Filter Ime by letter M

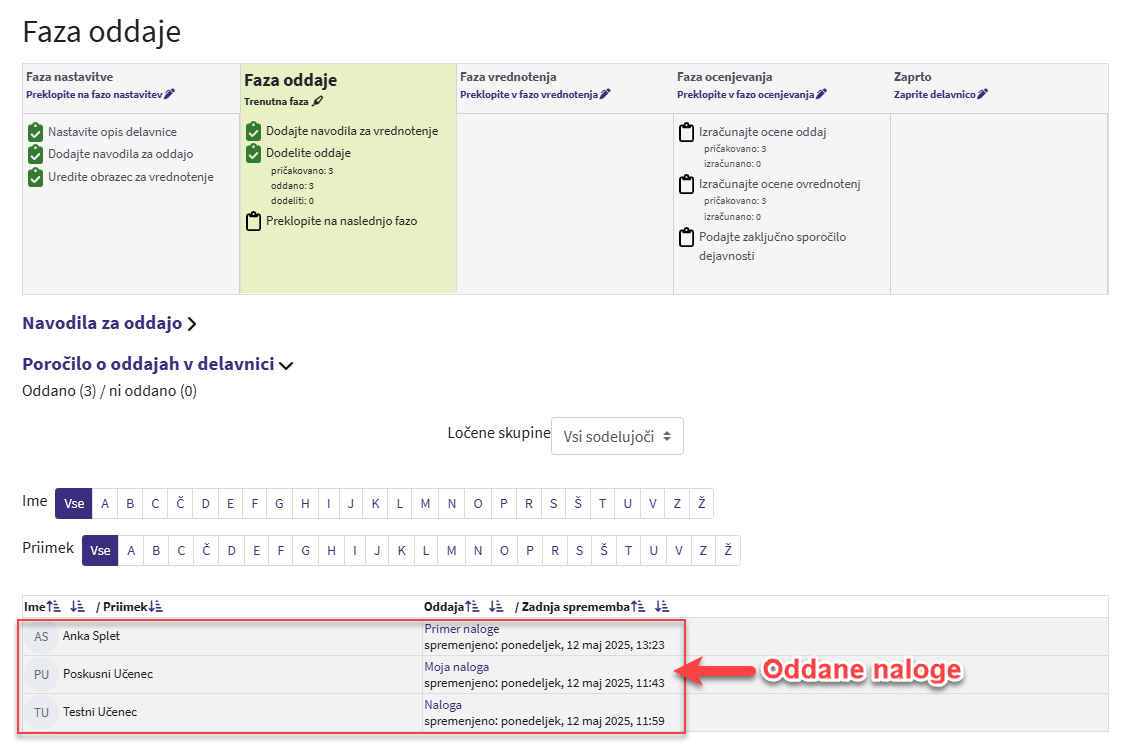[425, 504]
